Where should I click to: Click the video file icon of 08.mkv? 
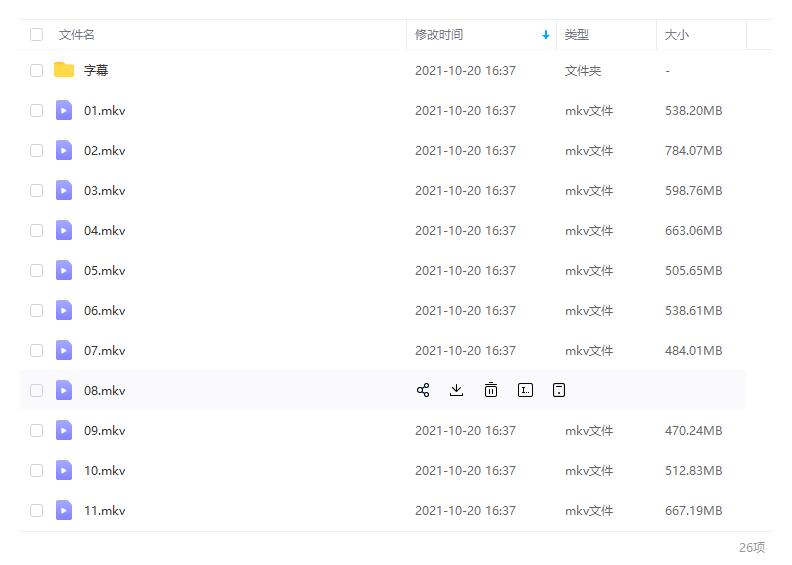[x=64, y=390]
